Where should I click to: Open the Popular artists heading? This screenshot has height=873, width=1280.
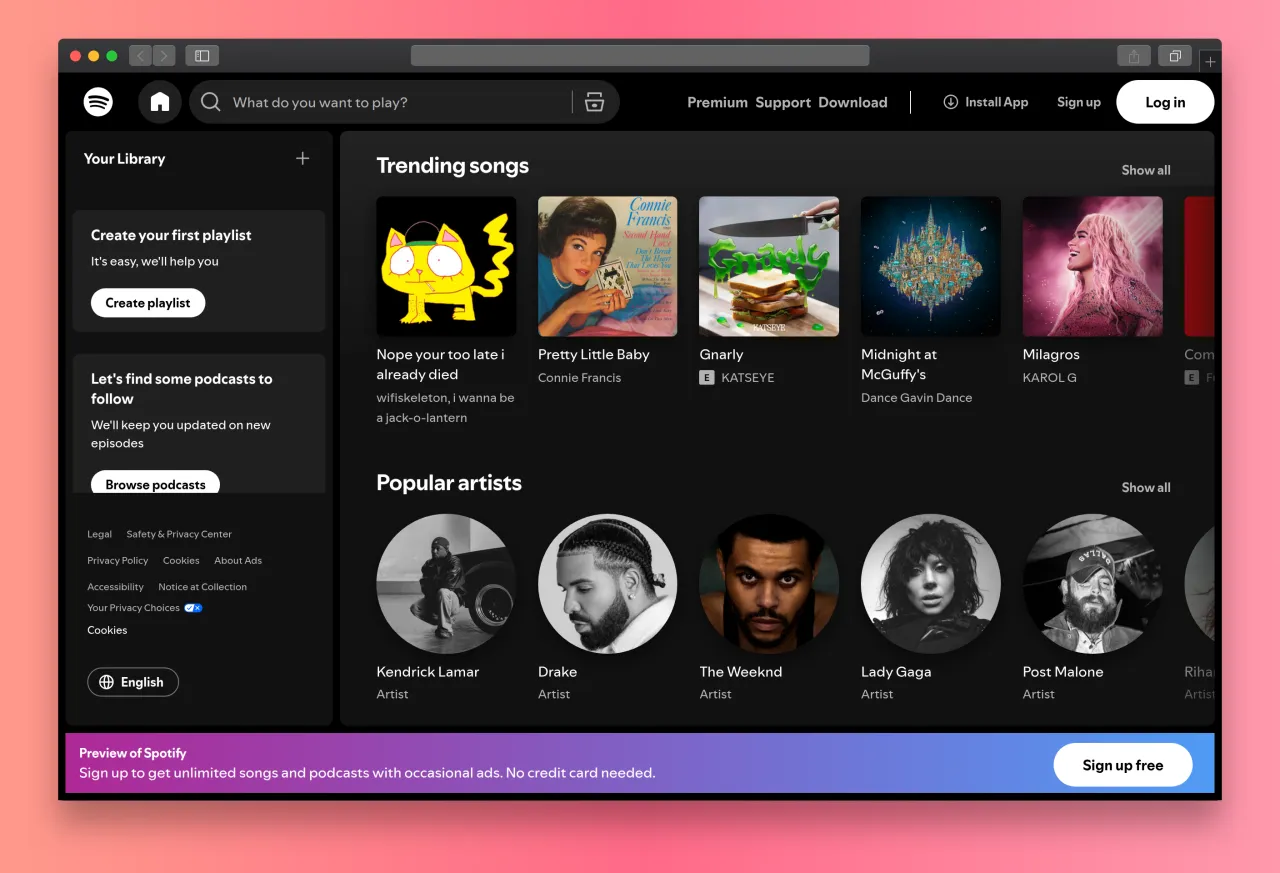[449, 483]
